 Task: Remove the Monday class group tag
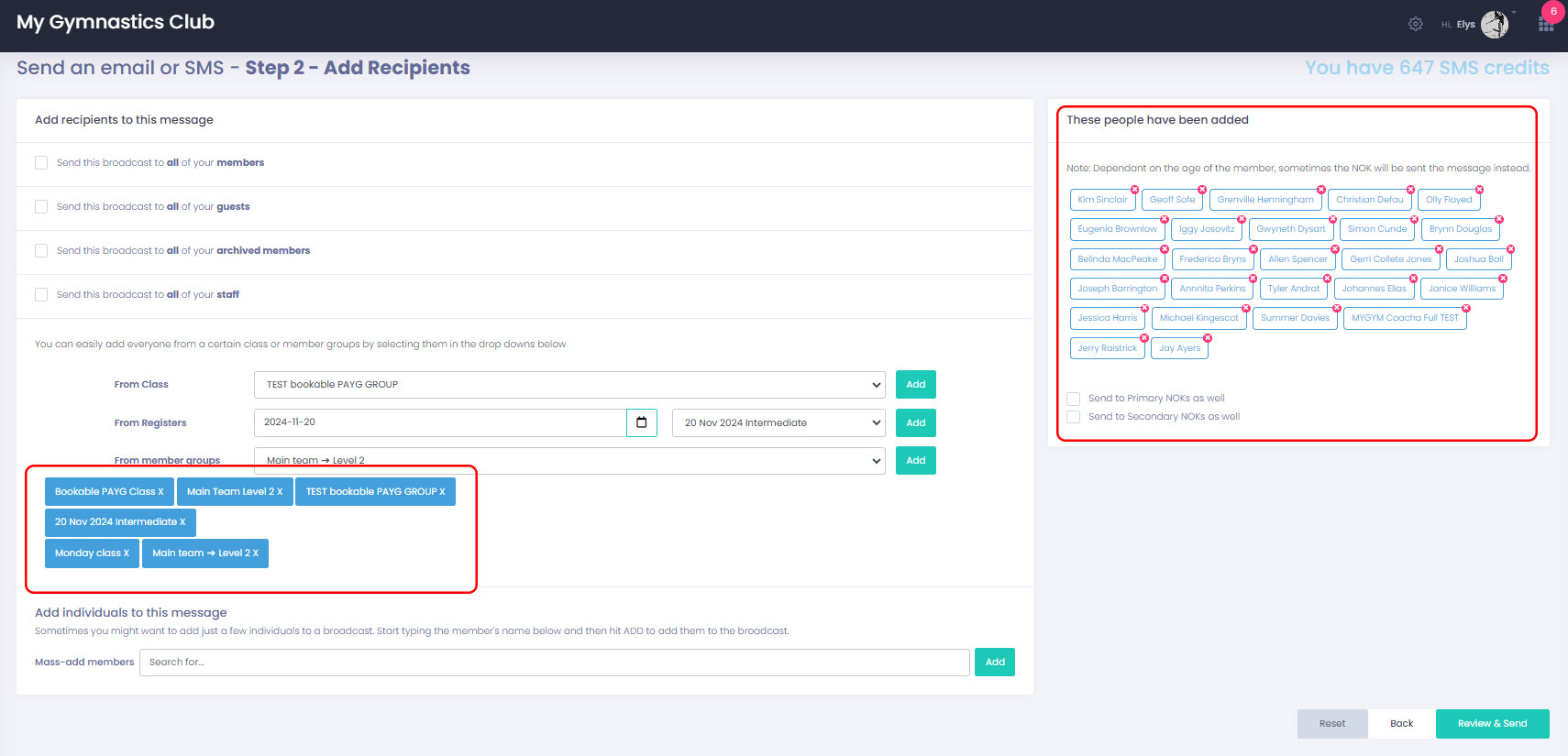(x=126, y=553)
